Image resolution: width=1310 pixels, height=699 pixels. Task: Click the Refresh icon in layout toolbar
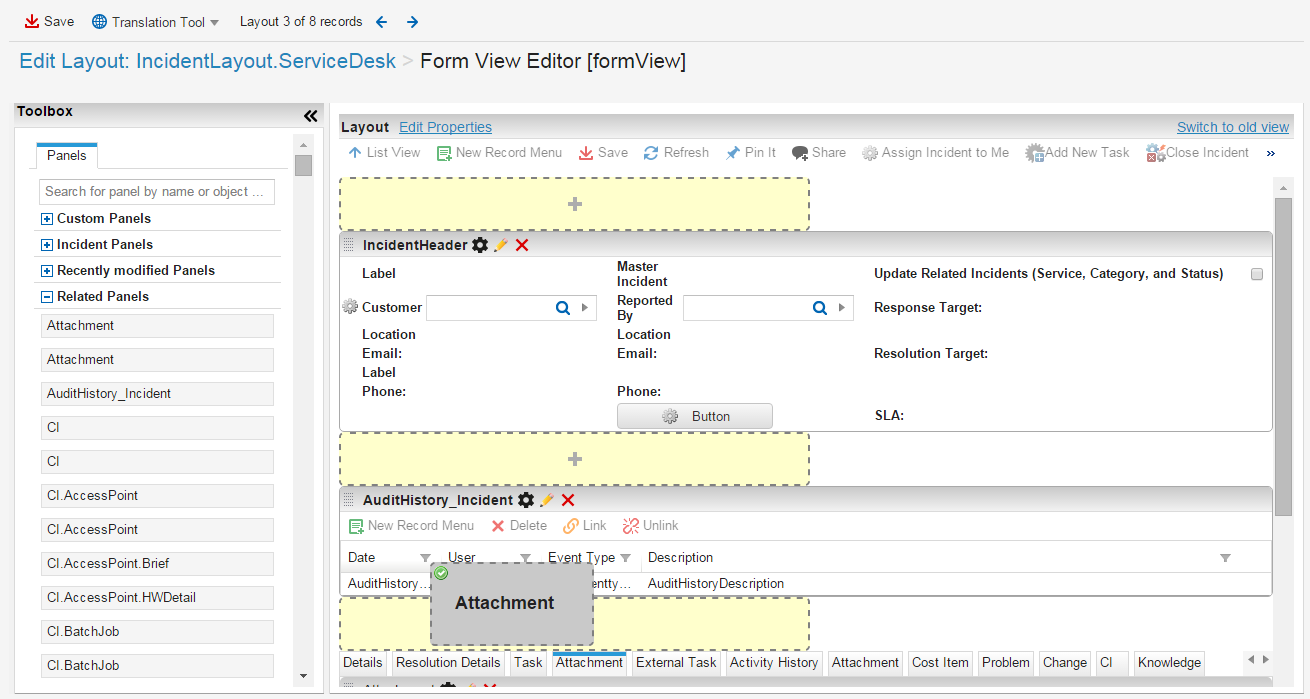[651, 153]
